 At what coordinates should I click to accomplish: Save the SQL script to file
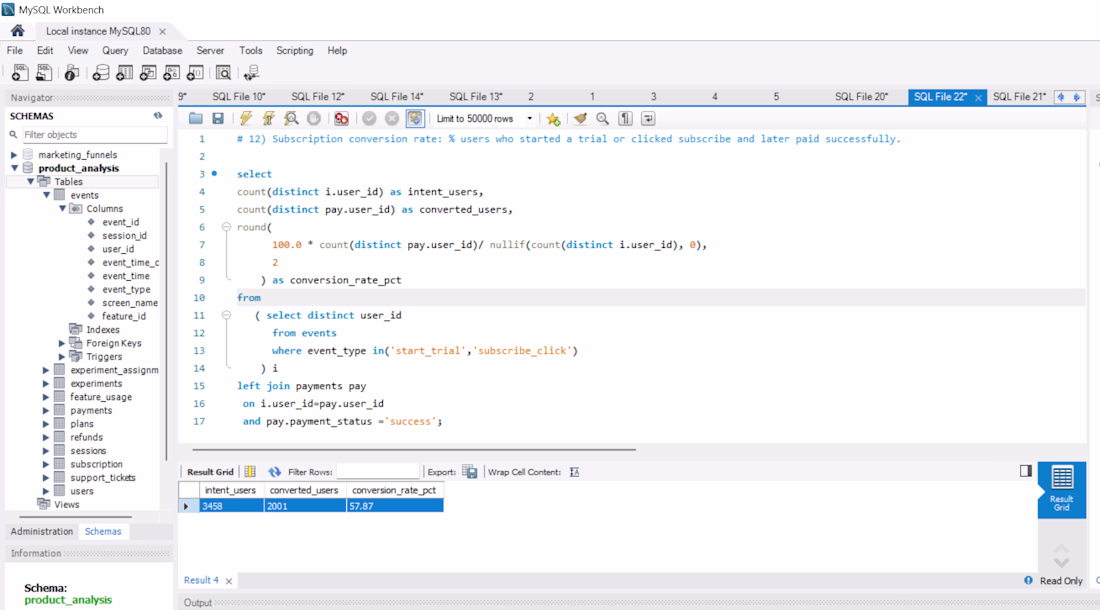[x=218, y=119]
